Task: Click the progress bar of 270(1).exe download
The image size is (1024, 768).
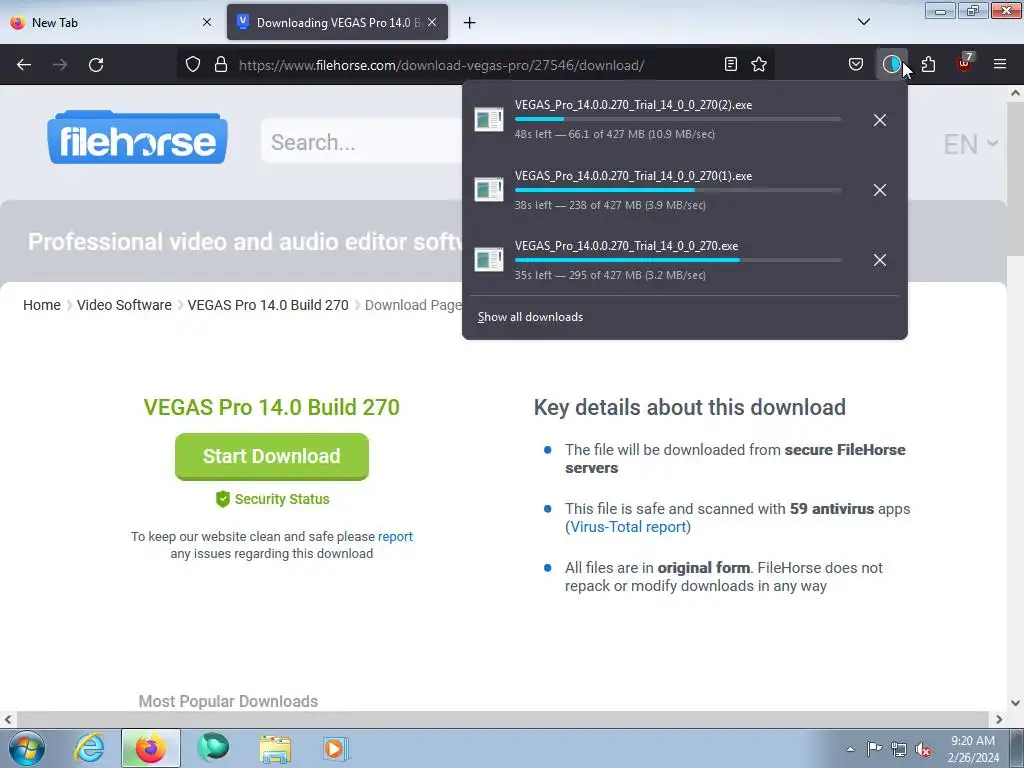Action: pos(678,190)
